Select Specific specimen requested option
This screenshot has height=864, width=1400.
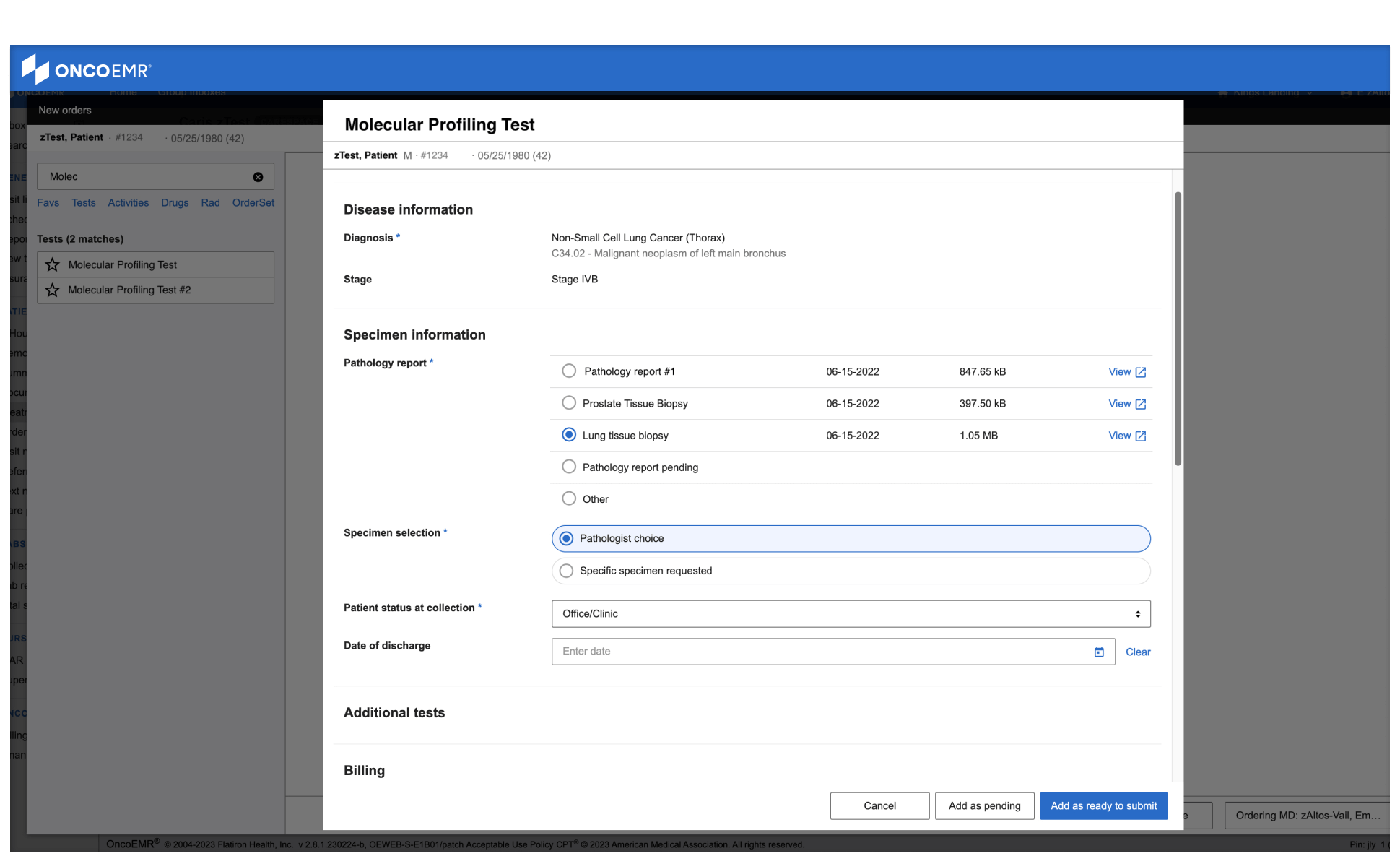point(566,570)
